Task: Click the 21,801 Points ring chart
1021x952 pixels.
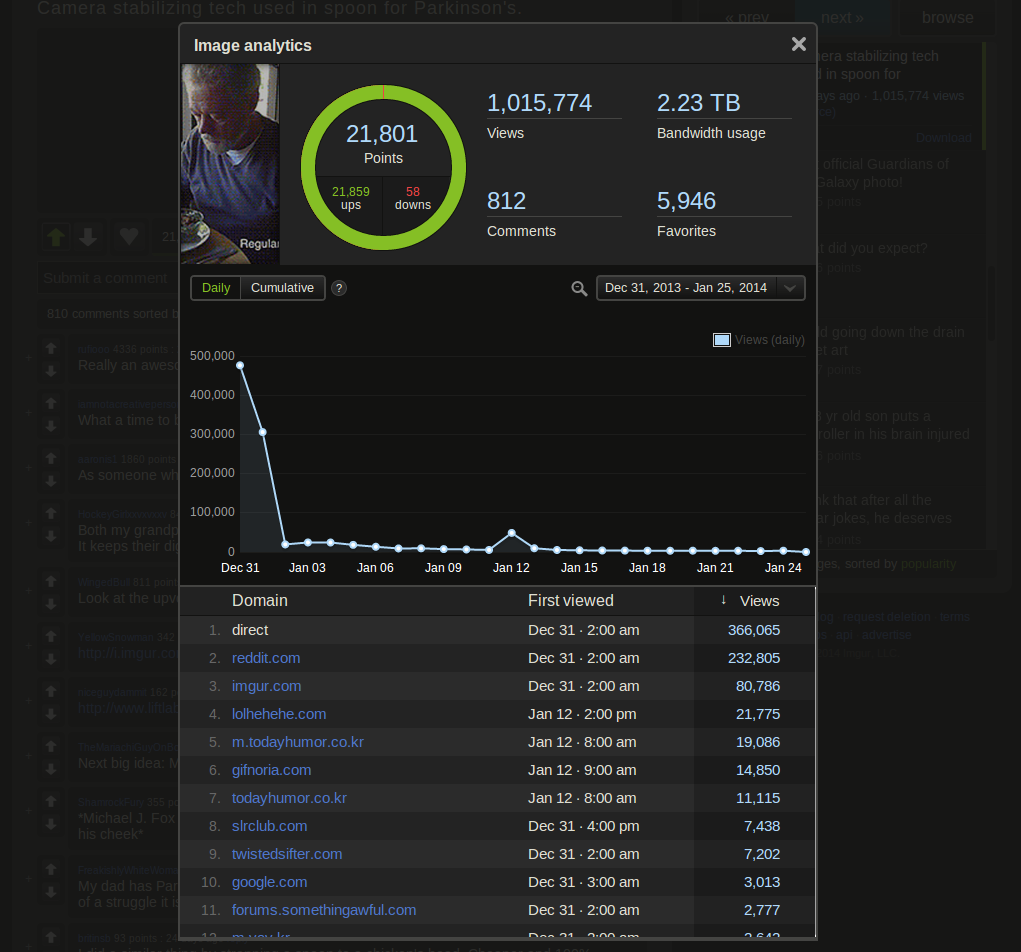Action: 383,167
